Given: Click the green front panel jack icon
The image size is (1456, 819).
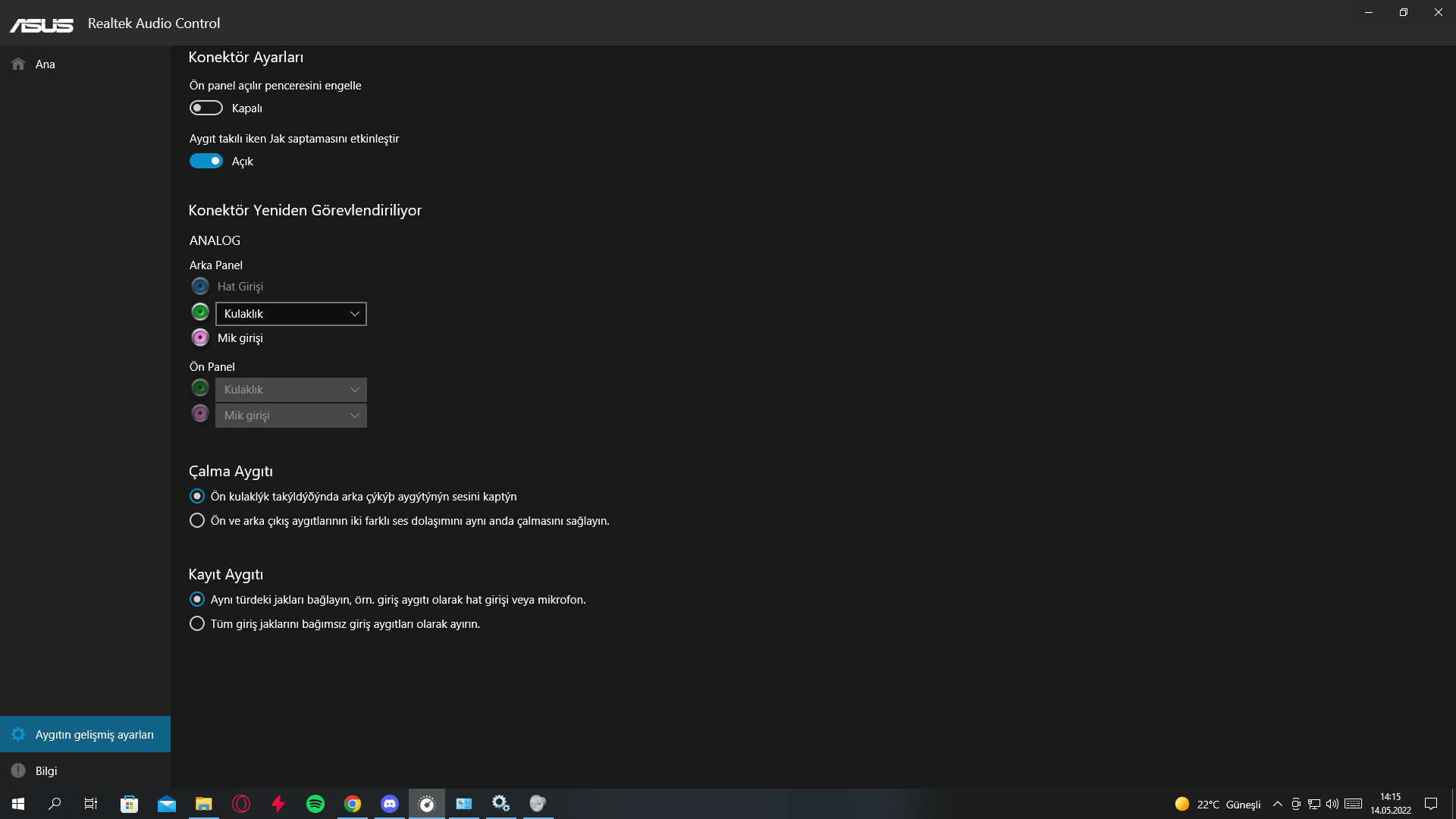Looking at the screenshot, I should [200, 388].
